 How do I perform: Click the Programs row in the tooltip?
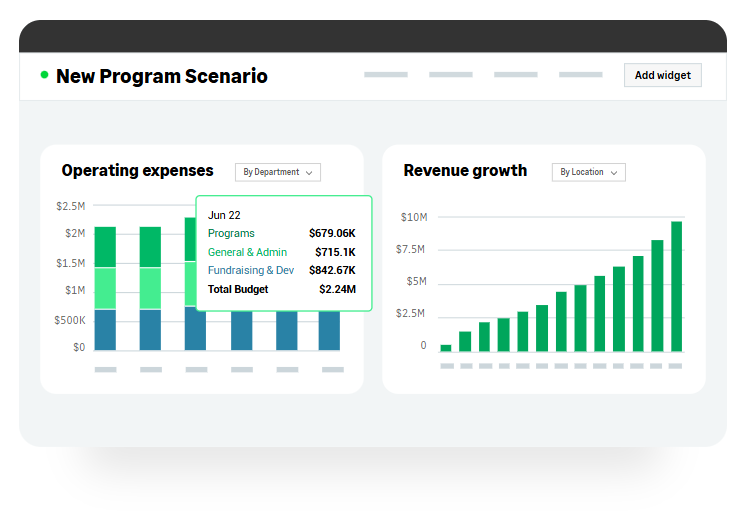[x=282, y=234]
